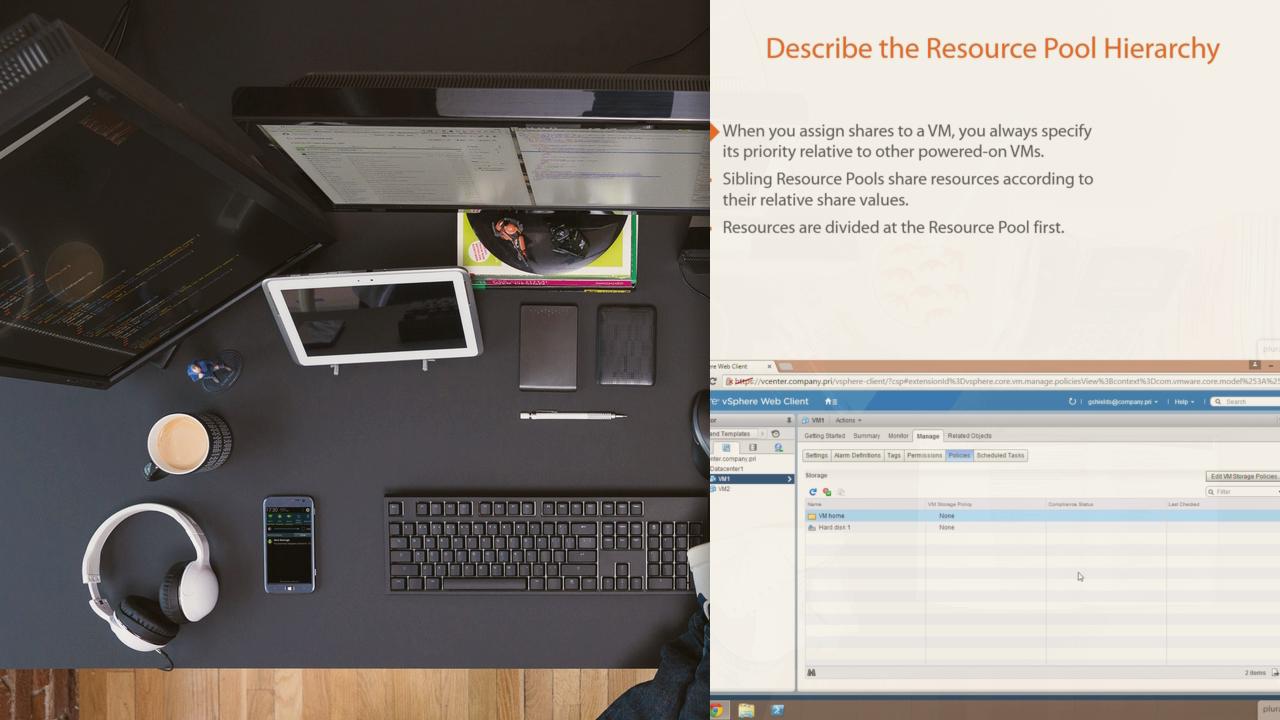Switch to the Networking inventory tab icon

[778, 448]
